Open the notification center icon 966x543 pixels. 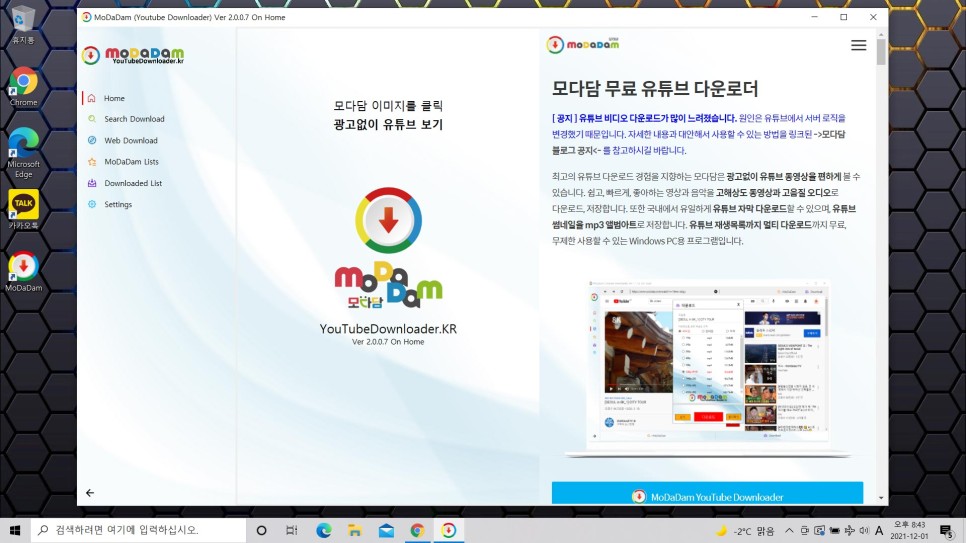tap(947, 530)
